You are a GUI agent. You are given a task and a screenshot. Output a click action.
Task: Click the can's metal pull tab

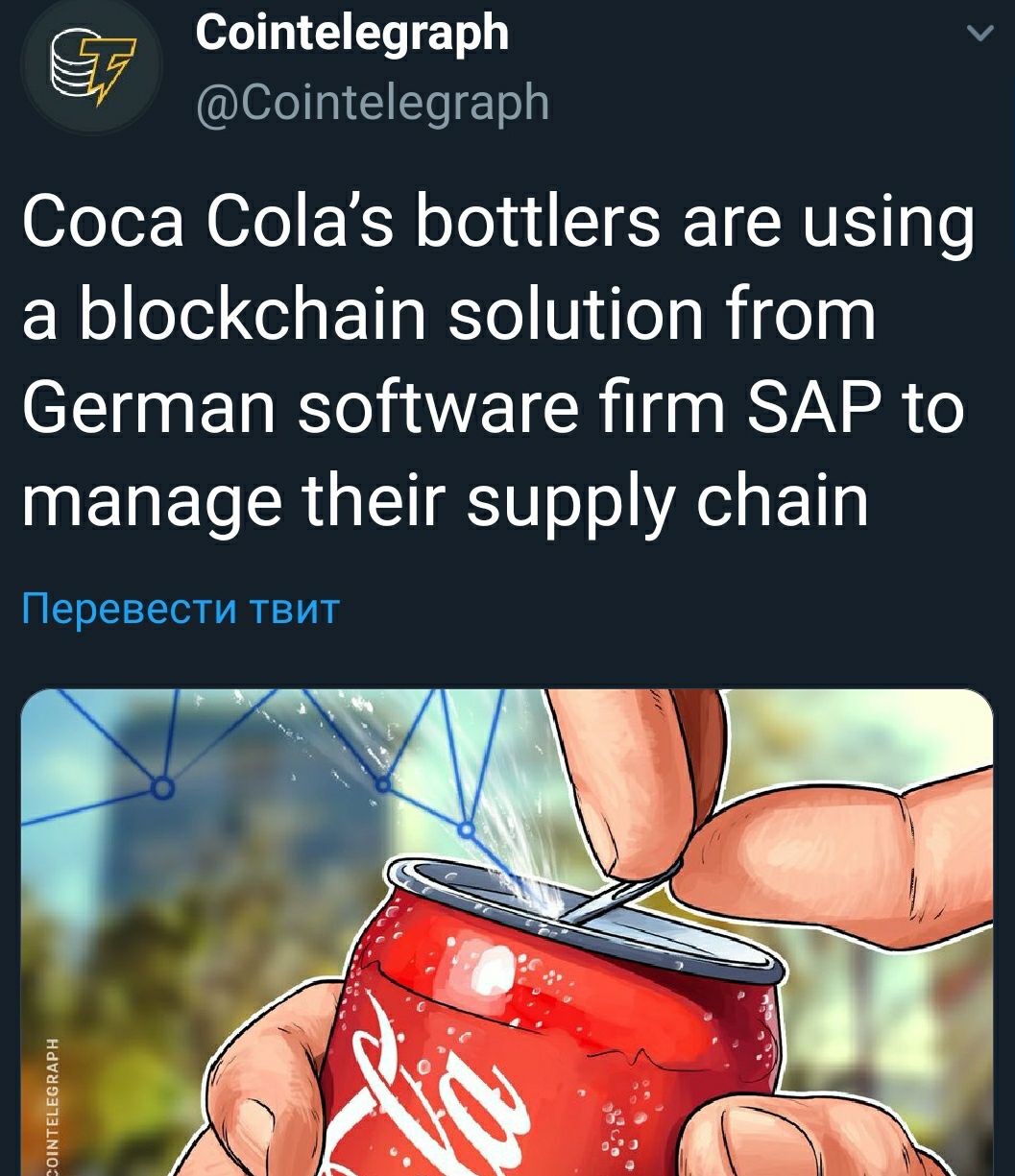pos(615,896)
